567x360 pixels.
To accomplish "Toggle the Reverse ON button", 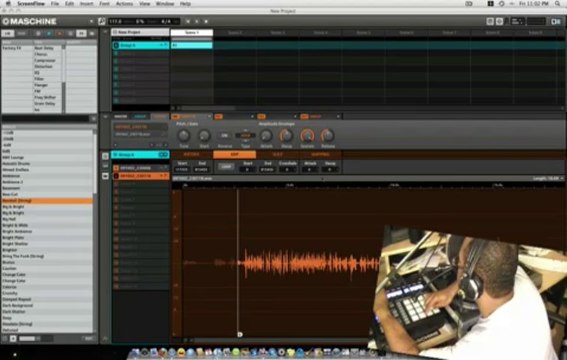I will point(224,136).
